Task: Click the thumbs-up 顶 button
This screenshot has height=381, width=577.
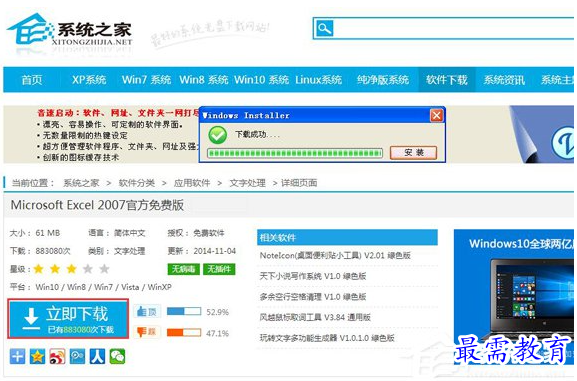Action: click(147, 312)
